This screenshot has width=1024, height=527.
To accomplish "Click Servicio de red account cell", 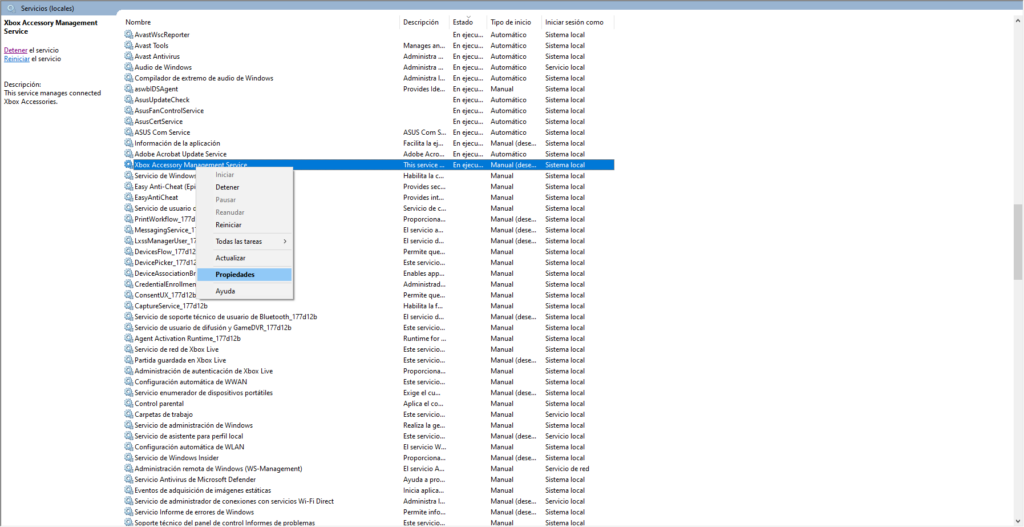I will (567, 469).
